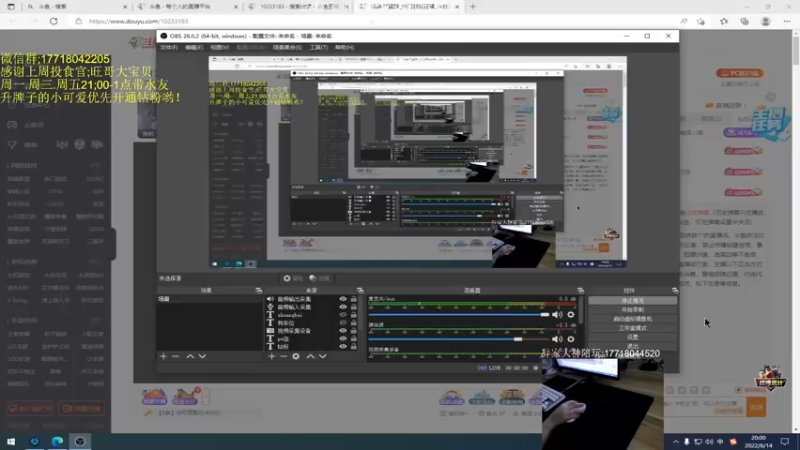Open source properties via the Sources gear icon
The height and width of the screenshot is (450, 800).
(x=296, y=356)
